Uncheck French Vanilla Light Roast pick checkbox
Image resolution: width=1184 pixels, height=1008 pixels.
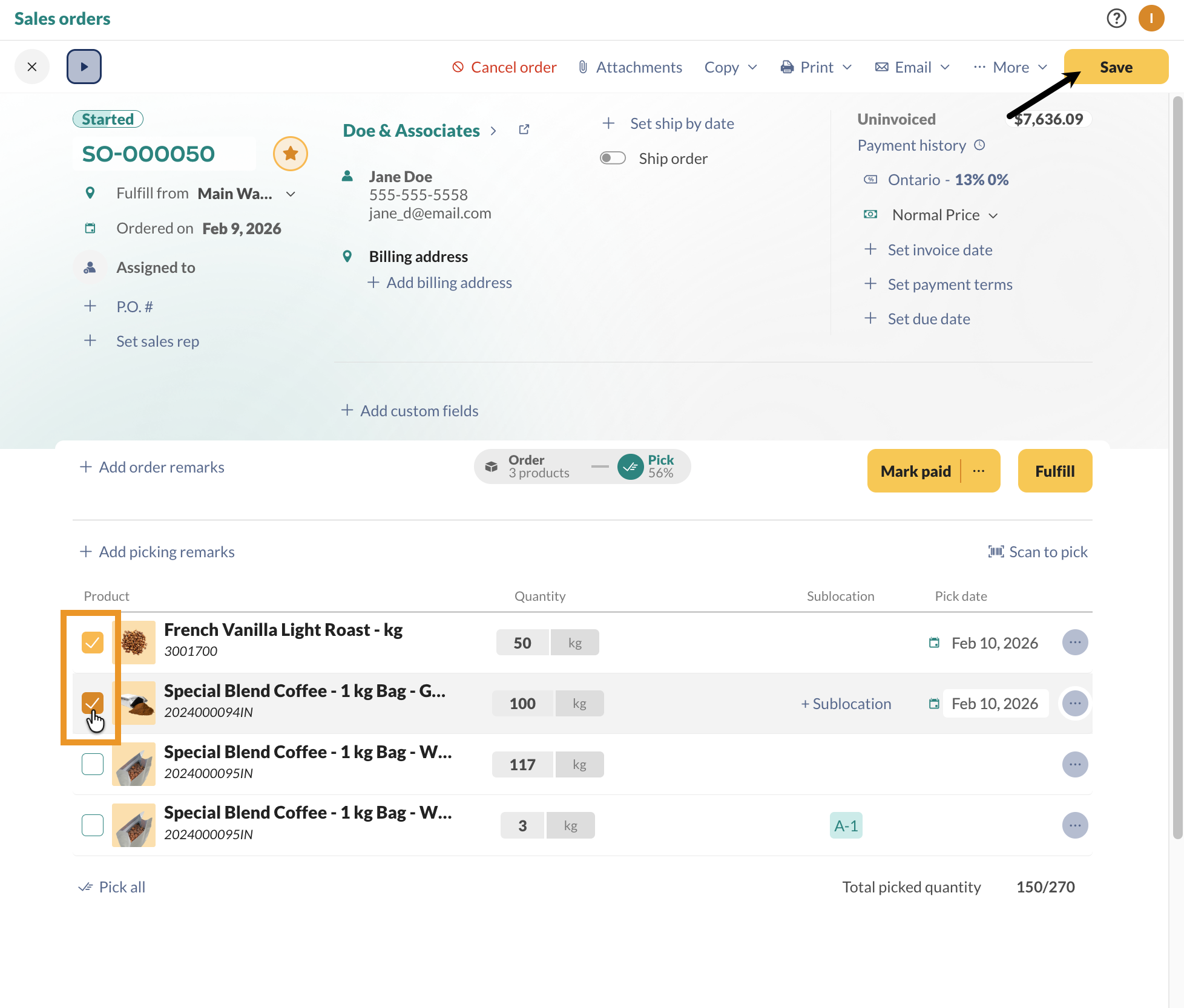pos(93,642)
